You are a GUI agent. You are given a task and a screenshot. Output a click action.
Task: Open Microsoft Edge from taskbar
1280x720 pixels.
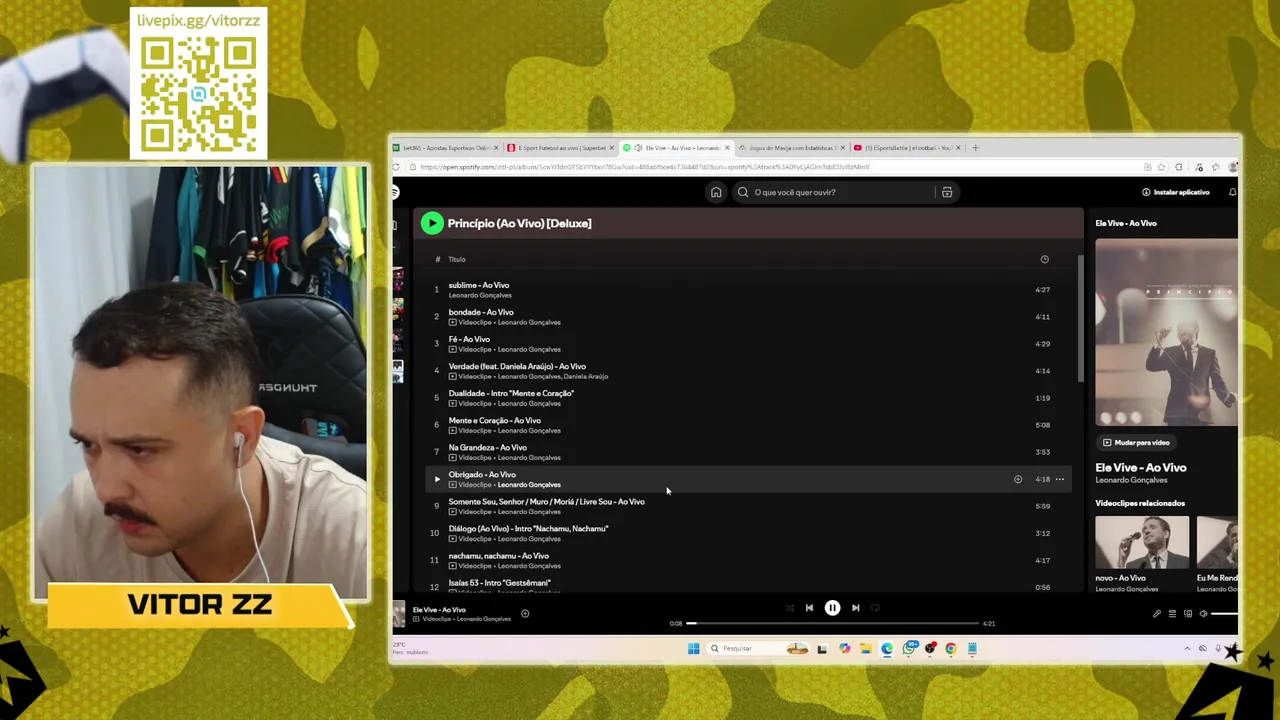(x=886, y=648)
